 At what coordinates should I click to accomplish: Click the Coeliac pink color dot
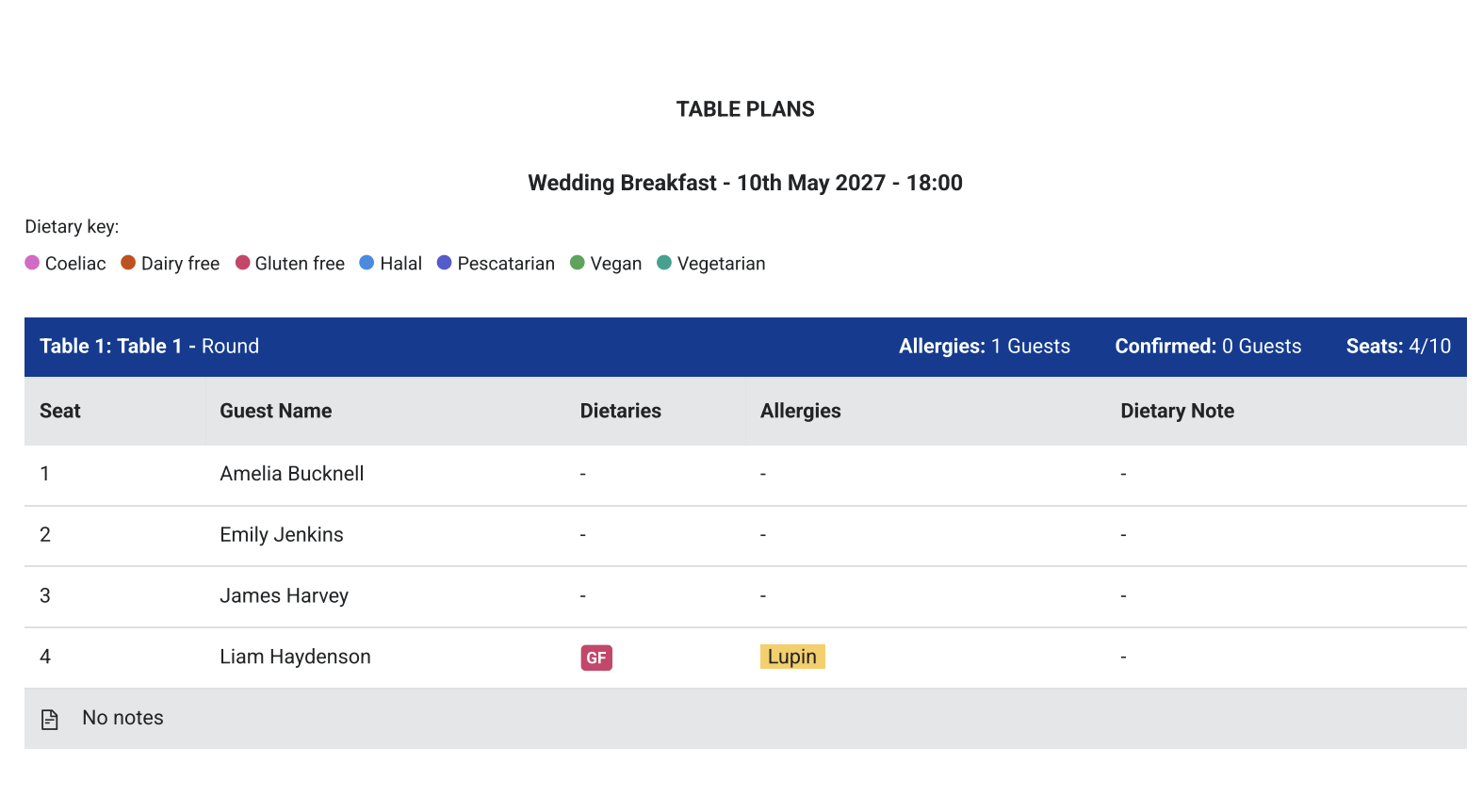tap(32, 263)
